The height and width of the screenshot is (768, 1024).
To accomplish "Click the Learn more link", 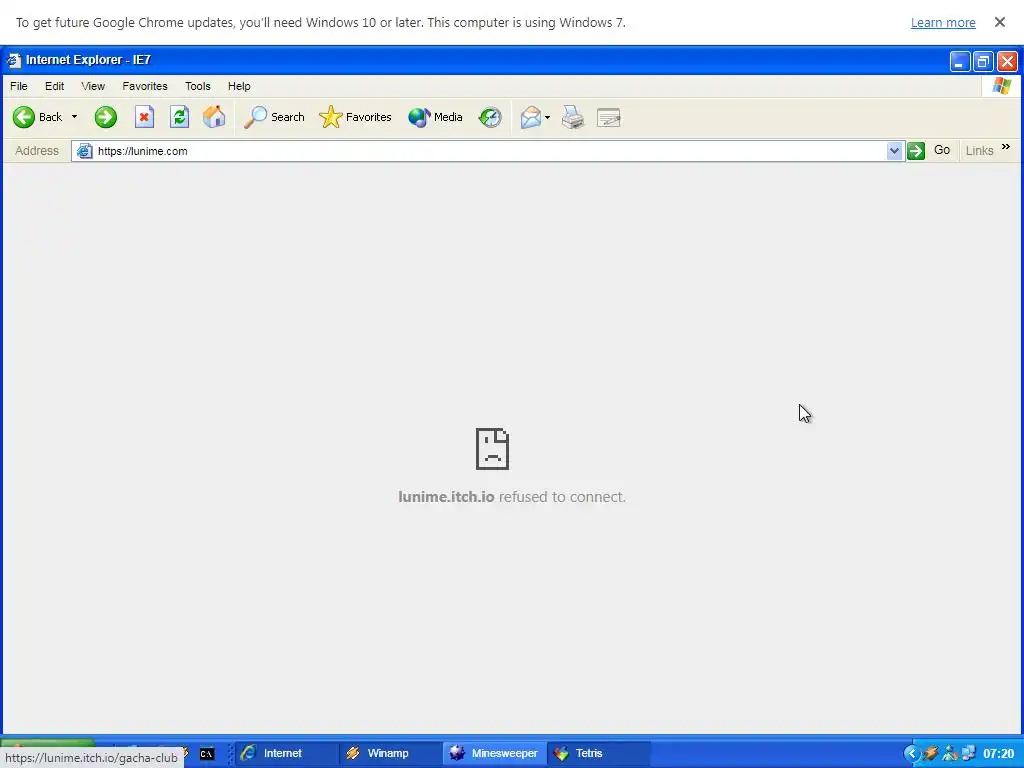I will (943, 22).
